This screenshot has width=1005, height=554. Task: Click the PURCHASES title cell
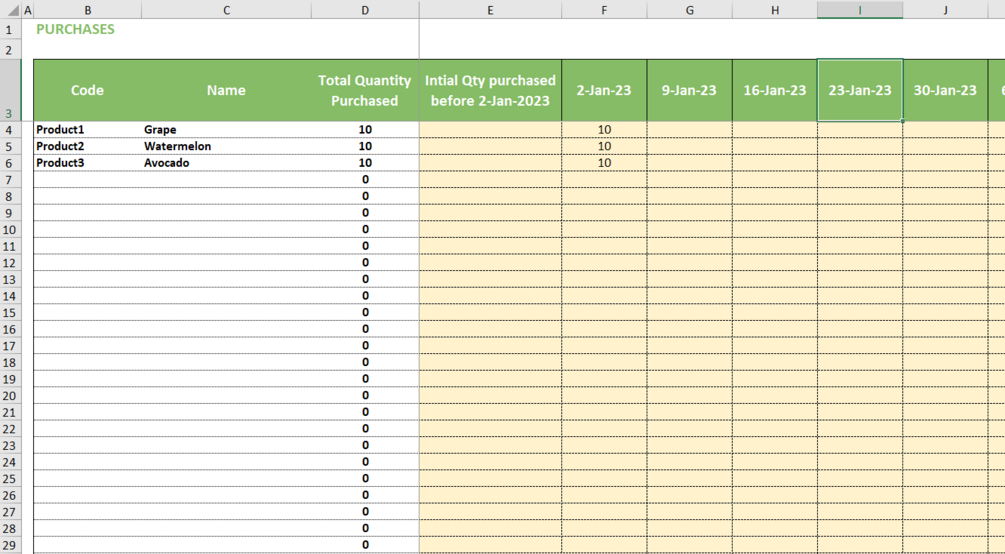pyautogui.click(x=75, y=29)
